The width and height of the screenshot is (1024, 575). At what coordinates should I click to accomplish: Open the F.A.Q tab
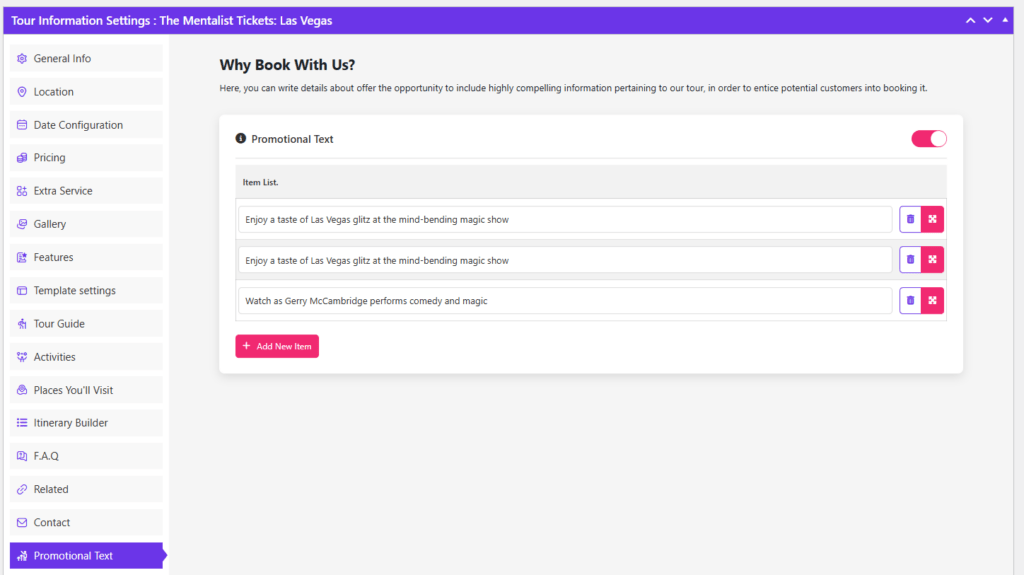[x=86, y=456]
